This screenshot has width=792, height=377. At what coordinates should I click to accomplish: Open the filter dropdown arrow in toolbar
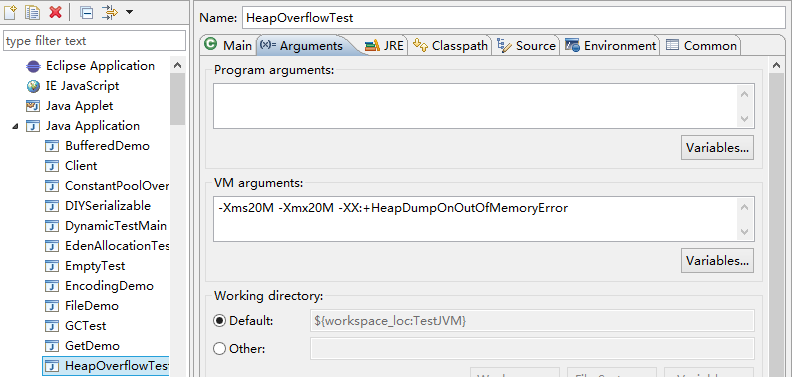pyautogui.click(x=129, y=12)
